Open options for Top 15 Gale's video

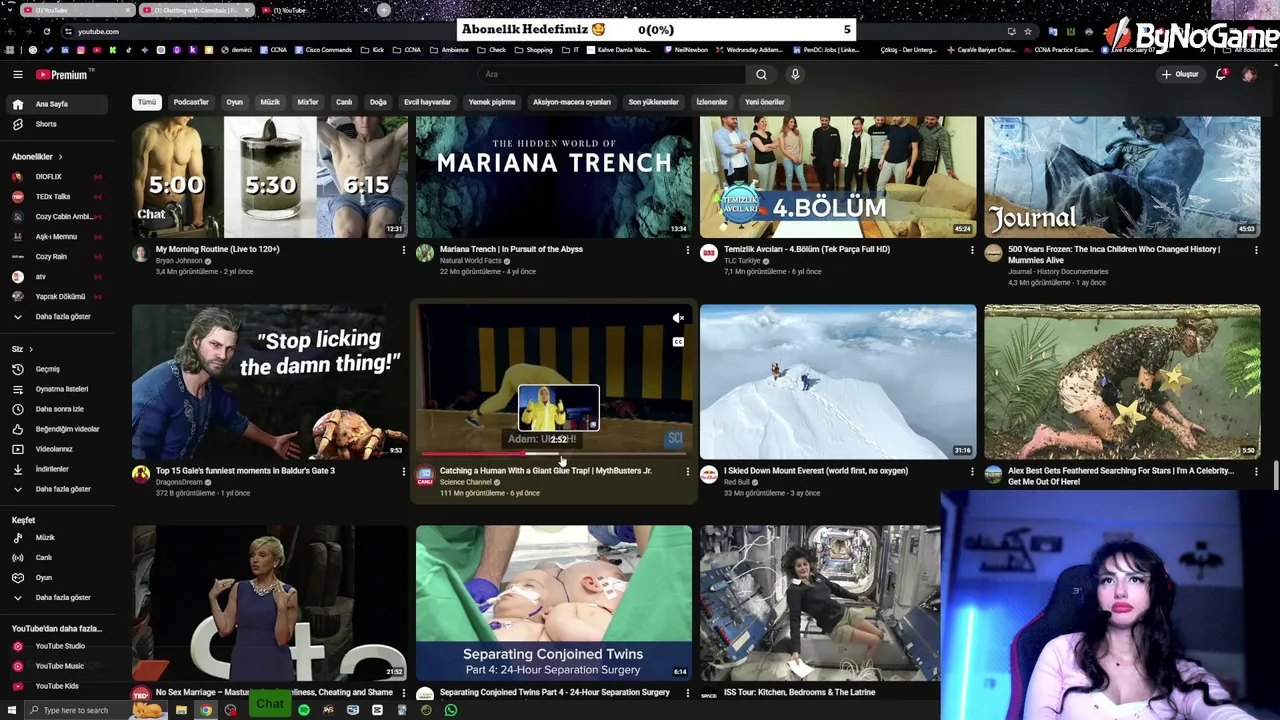click(403, 471)
